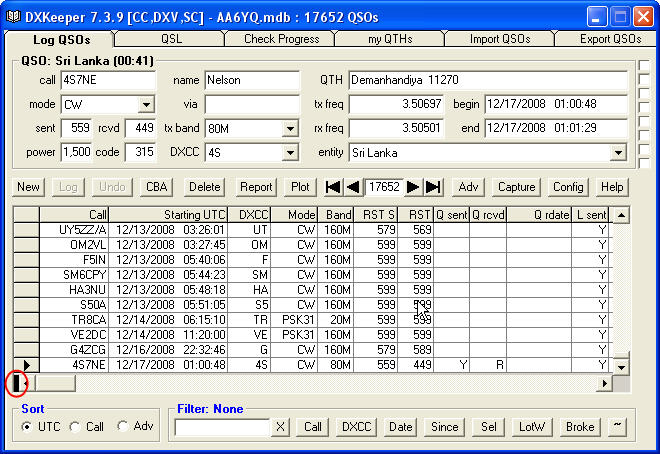The height and width of the screenshot is (454, 660).
Task: Open the mode dropdown showing CW
Action: point(146,104)
